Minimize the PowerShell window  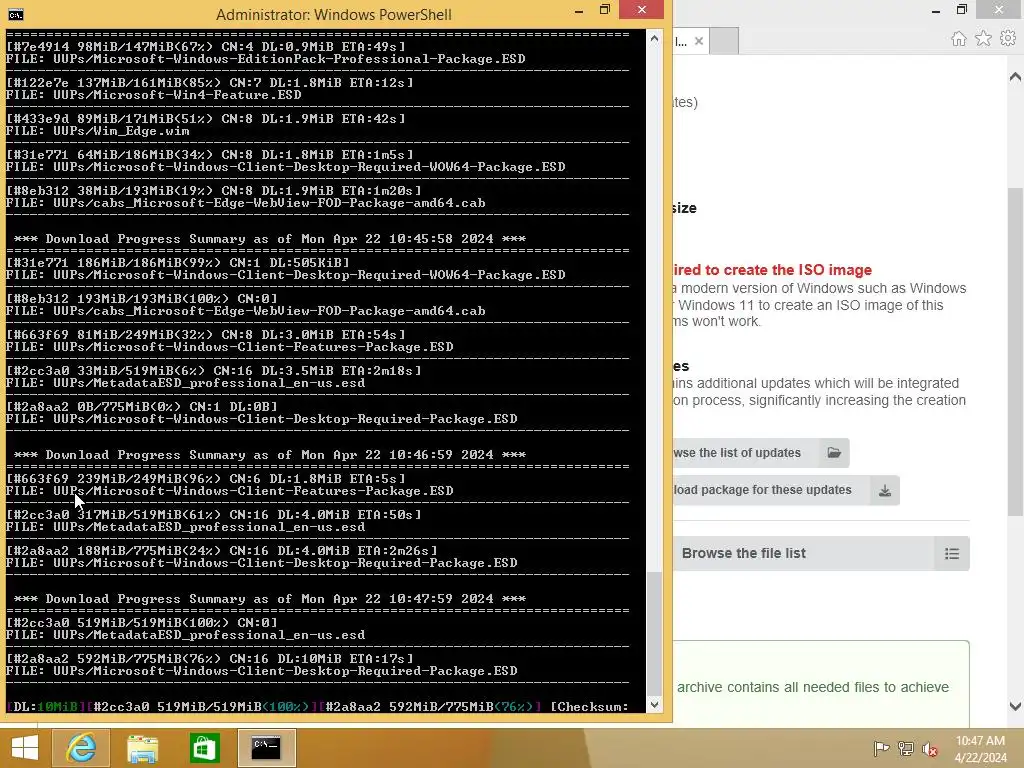click(579, 10)
